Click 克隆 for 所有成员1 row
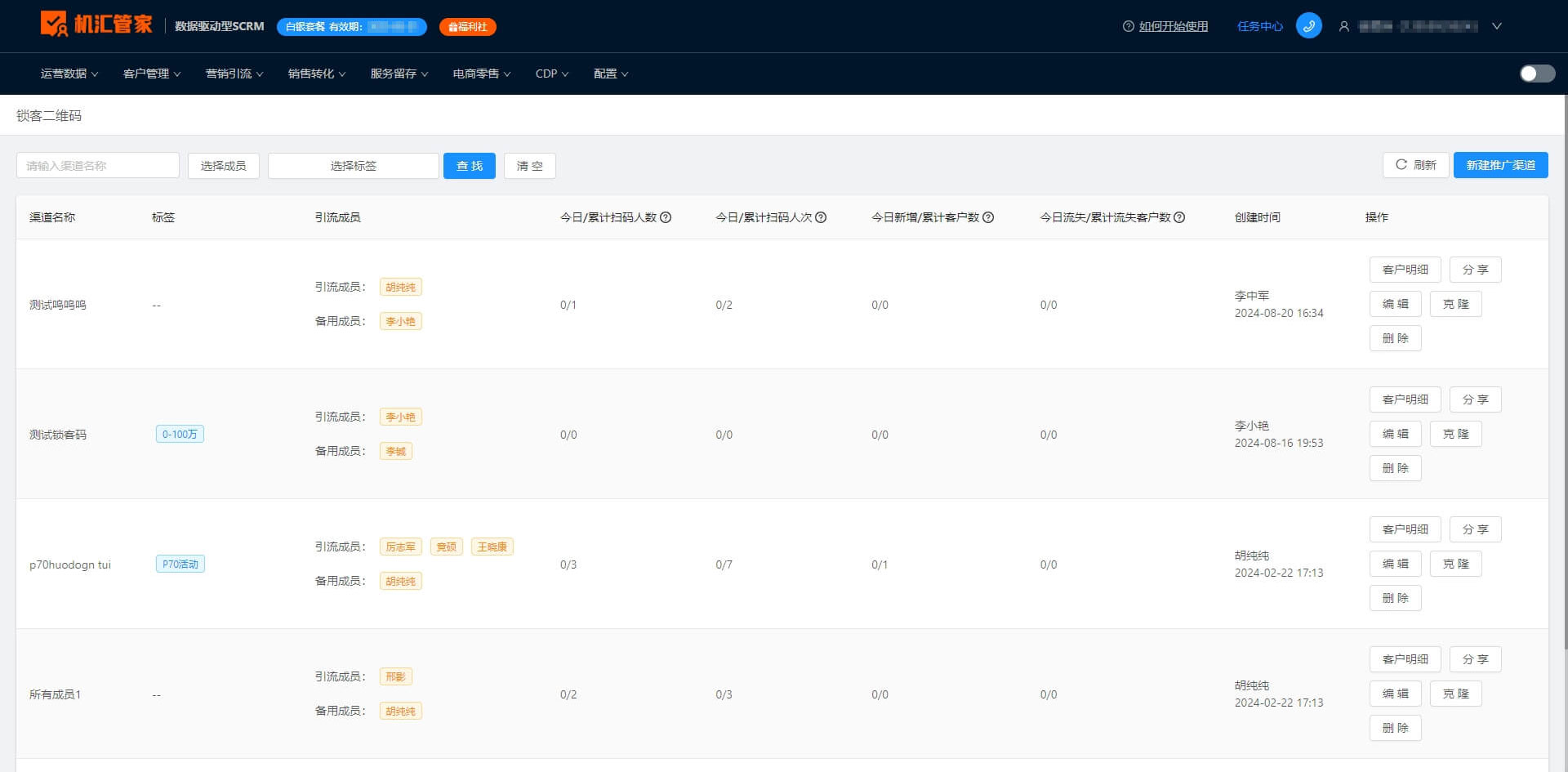 click(1456, 694)
